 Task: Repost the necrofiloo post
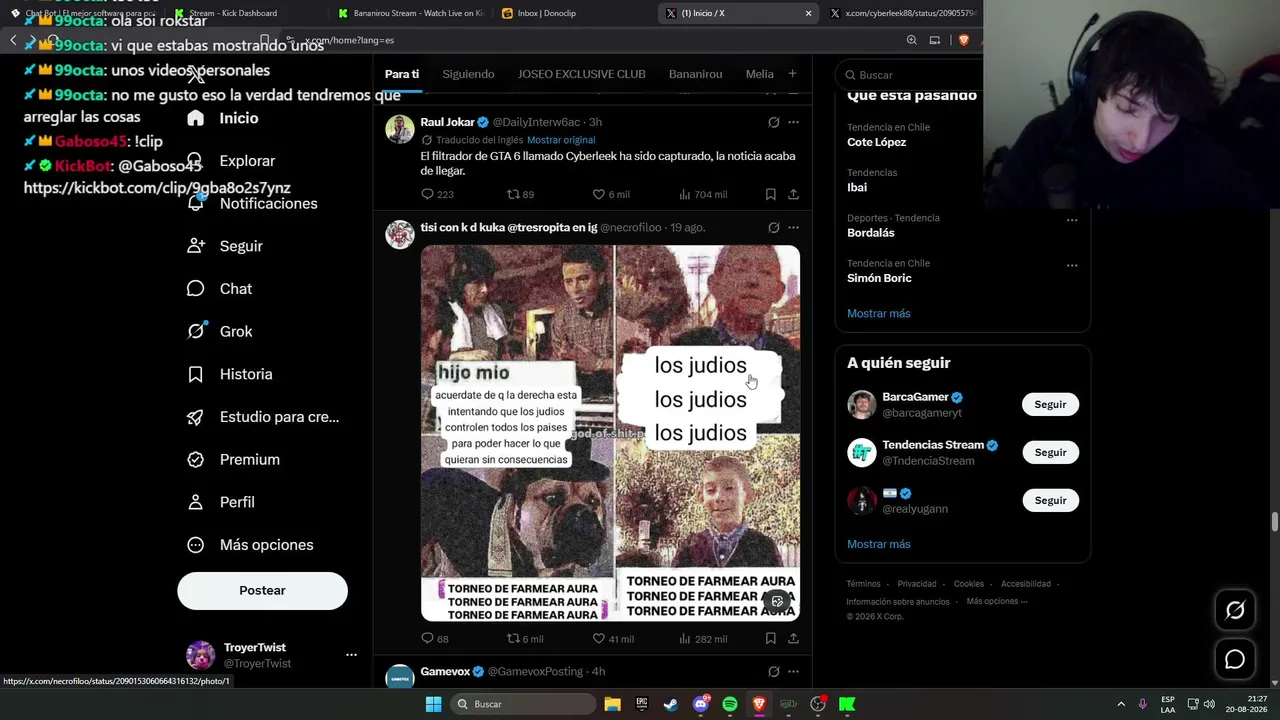tap(513, 638)
